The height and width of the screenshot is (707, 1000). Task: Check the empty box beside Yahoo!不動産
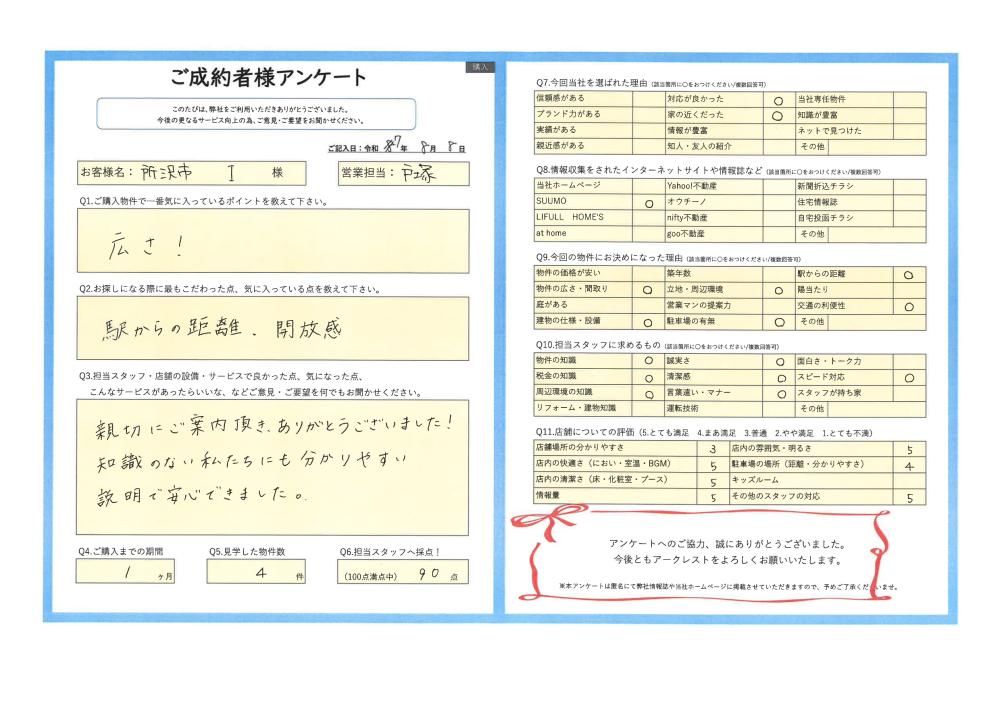click(x=778, y=186)
